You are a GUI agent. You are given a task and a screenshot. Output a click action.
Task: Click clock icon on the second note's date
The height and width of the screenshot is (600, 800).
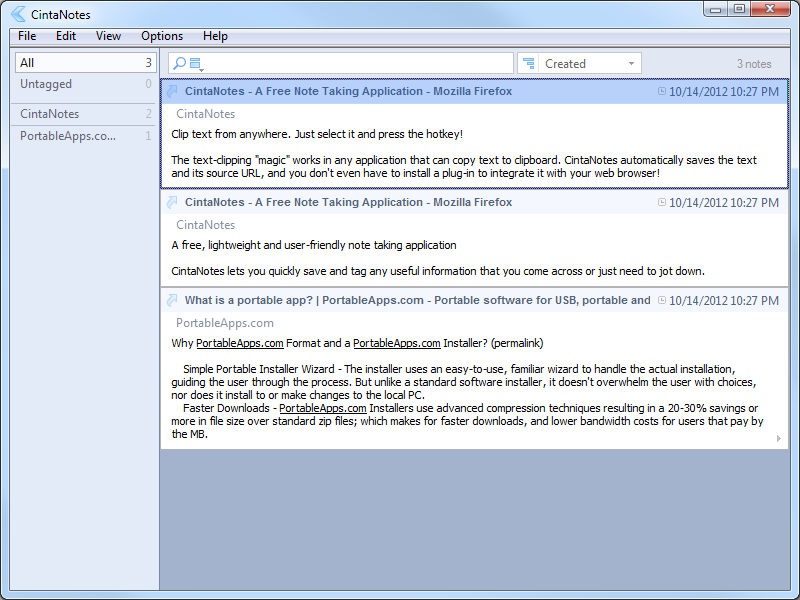662,203
